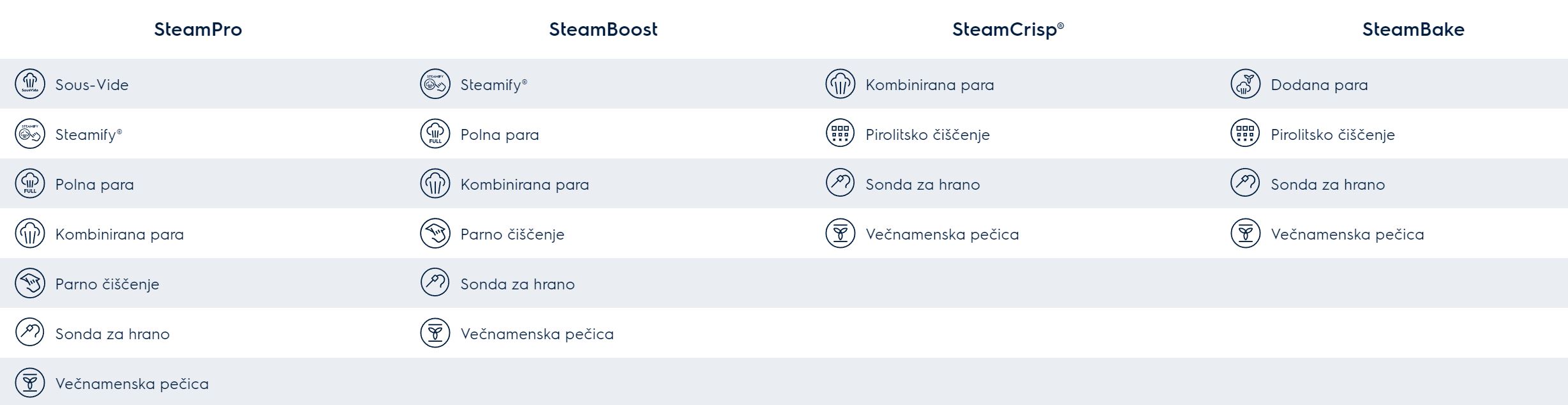Click Sonda za hrano icon under SteamBake
The height and width of the screenshot is (405, 1568).
pos(1245,184)
